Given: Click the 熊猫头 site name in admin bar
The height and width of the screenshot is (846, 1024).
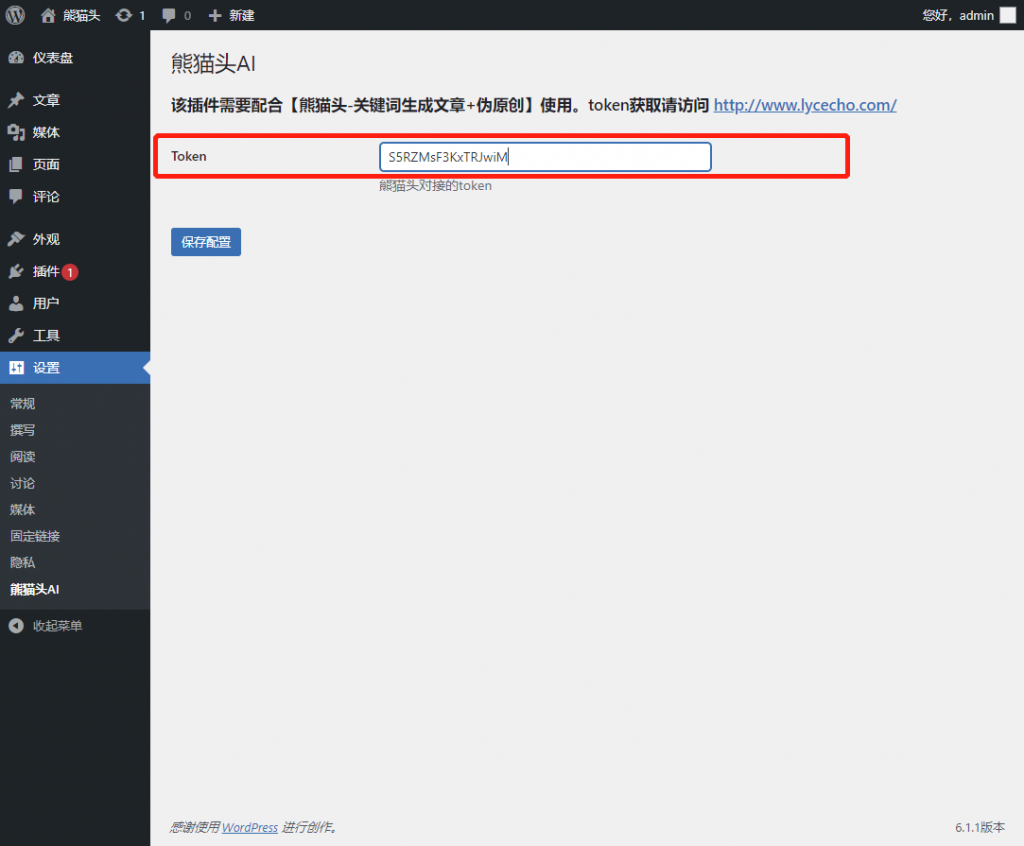Looking at the screenshot, I should (x=82, y=16).
